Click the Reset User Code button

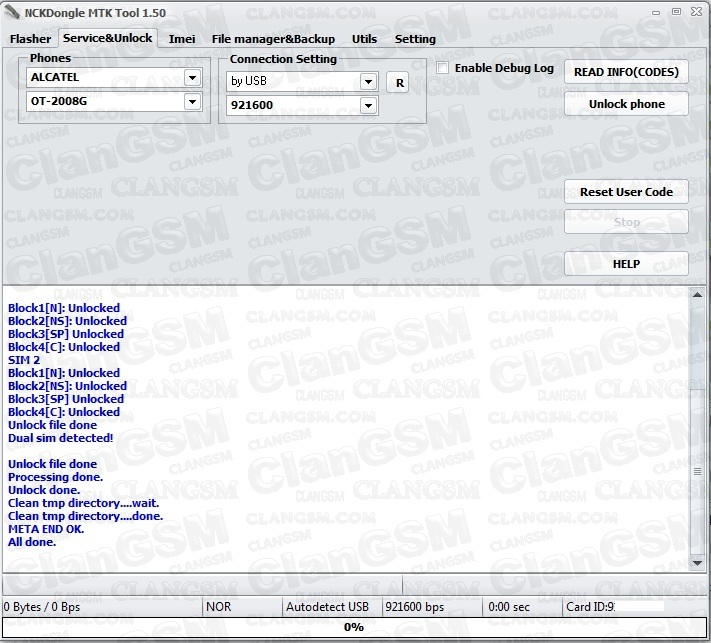tap(626, 192)
